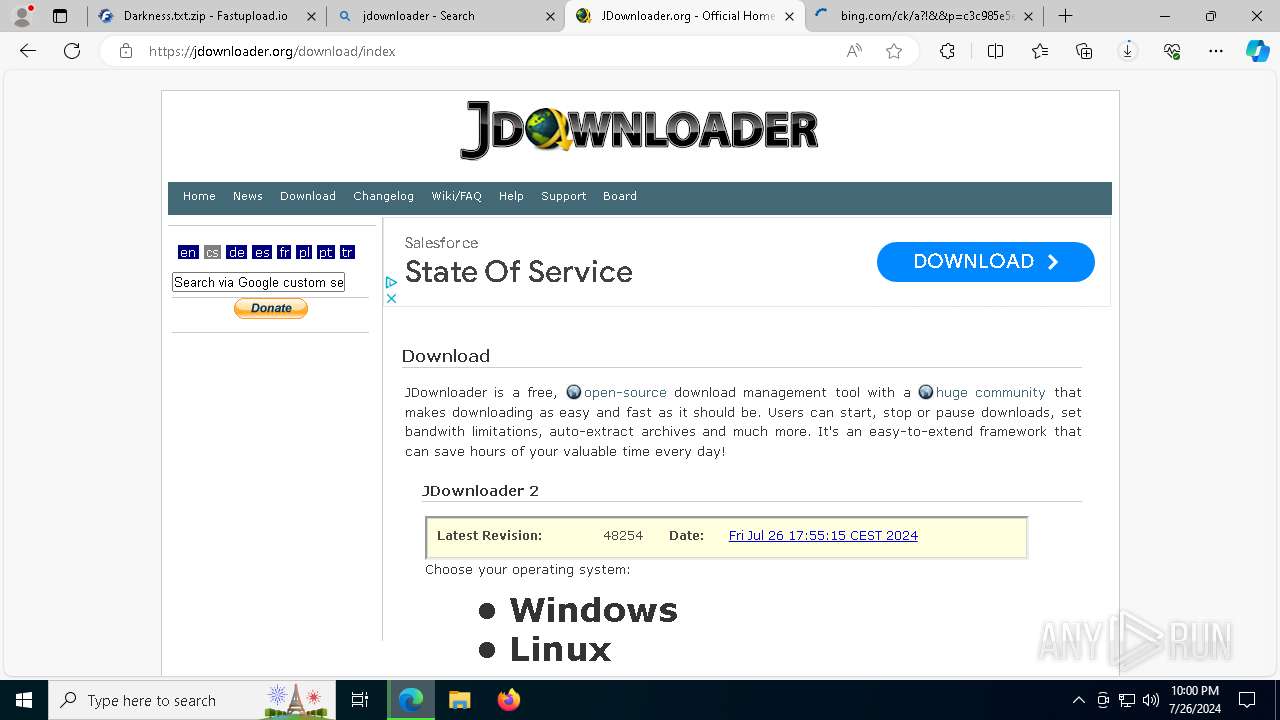Click the AdChoices triangle icon
Viewport: 1280px width, 720px height.
click(x=391, y=283)
